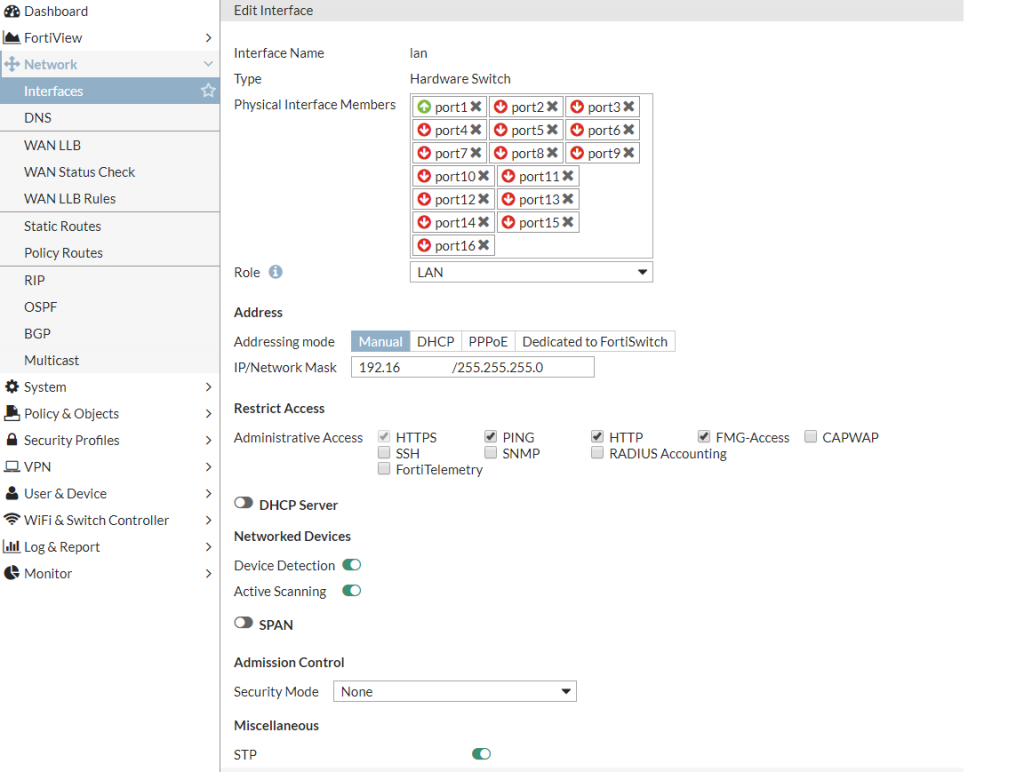The width and height of the screenshot is (1024, 772).
Task: Click the VPN lock icon
Action: pyautogui.click(x=13, y=467)
